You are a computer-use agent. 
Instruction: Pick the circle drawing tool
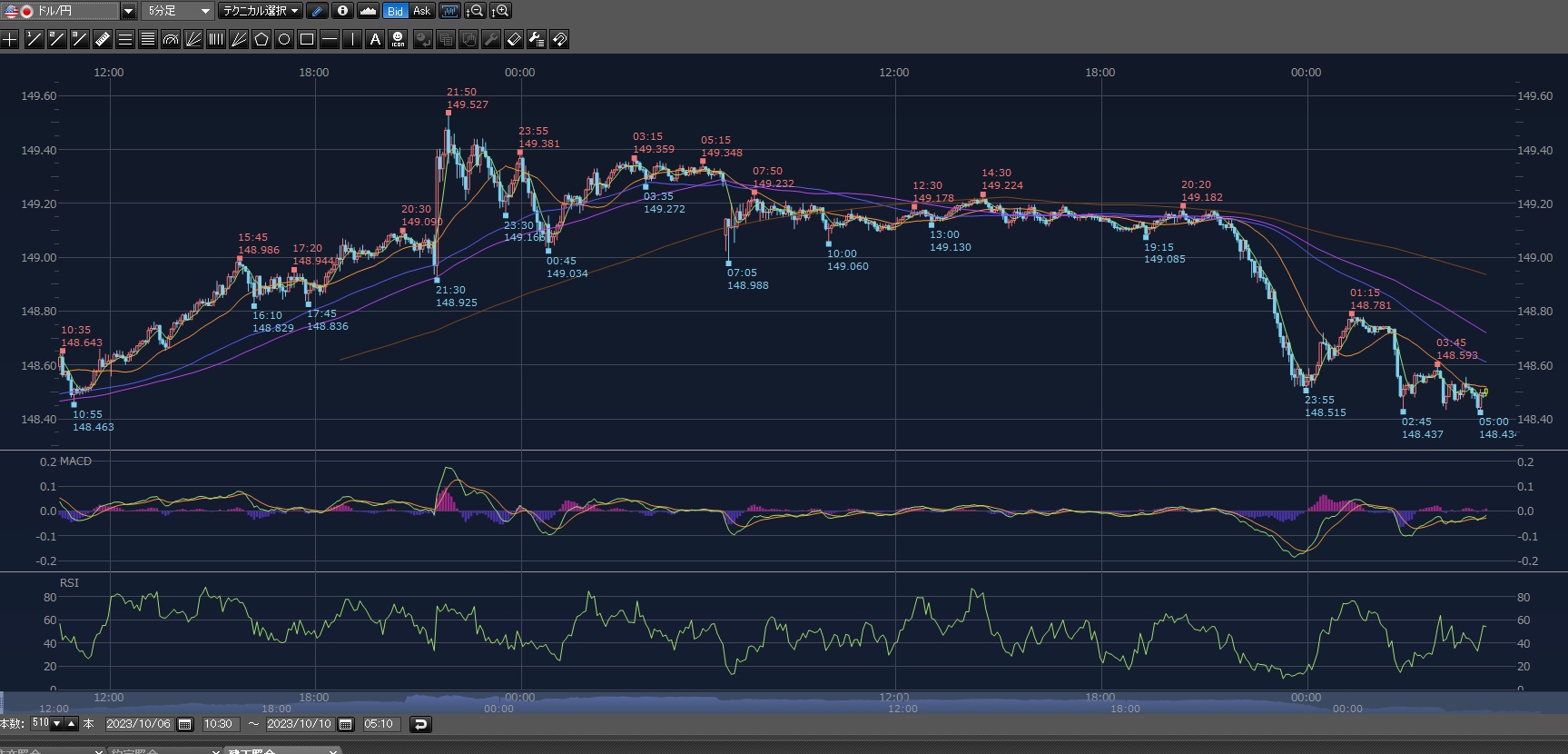pos(284,39)
